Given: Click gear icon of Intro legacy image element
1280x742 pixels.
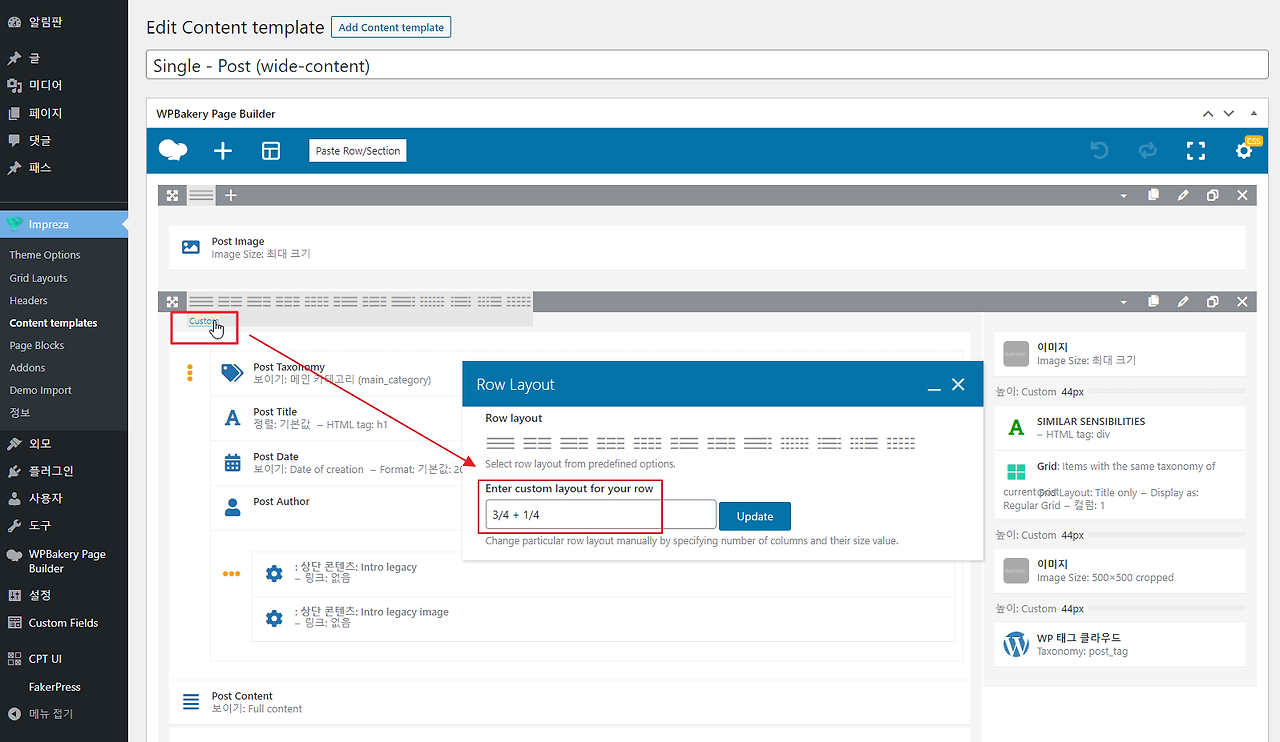Looking at the screenshot, I should click(x=274, y=618).
